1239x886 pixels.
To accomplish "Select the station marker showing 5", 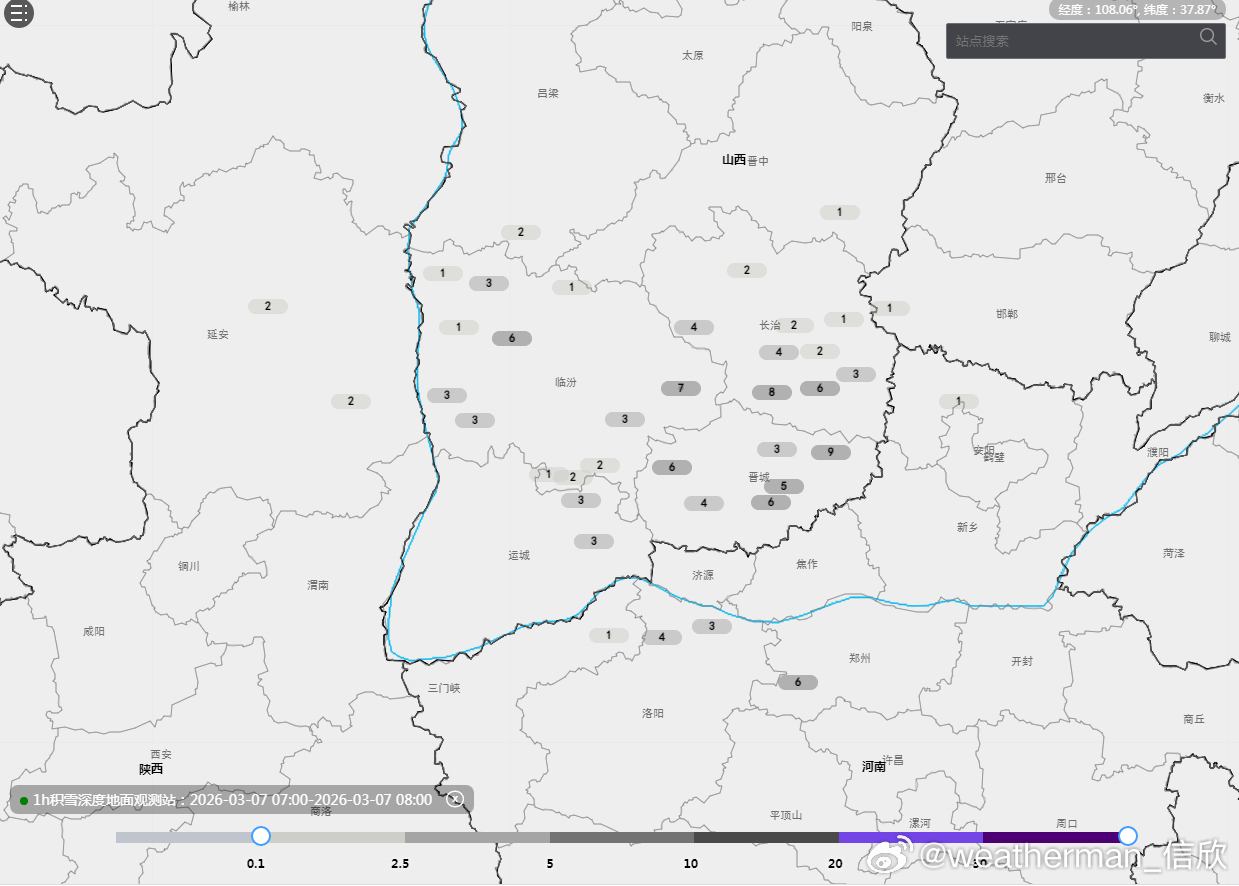I will pos(784,486).
